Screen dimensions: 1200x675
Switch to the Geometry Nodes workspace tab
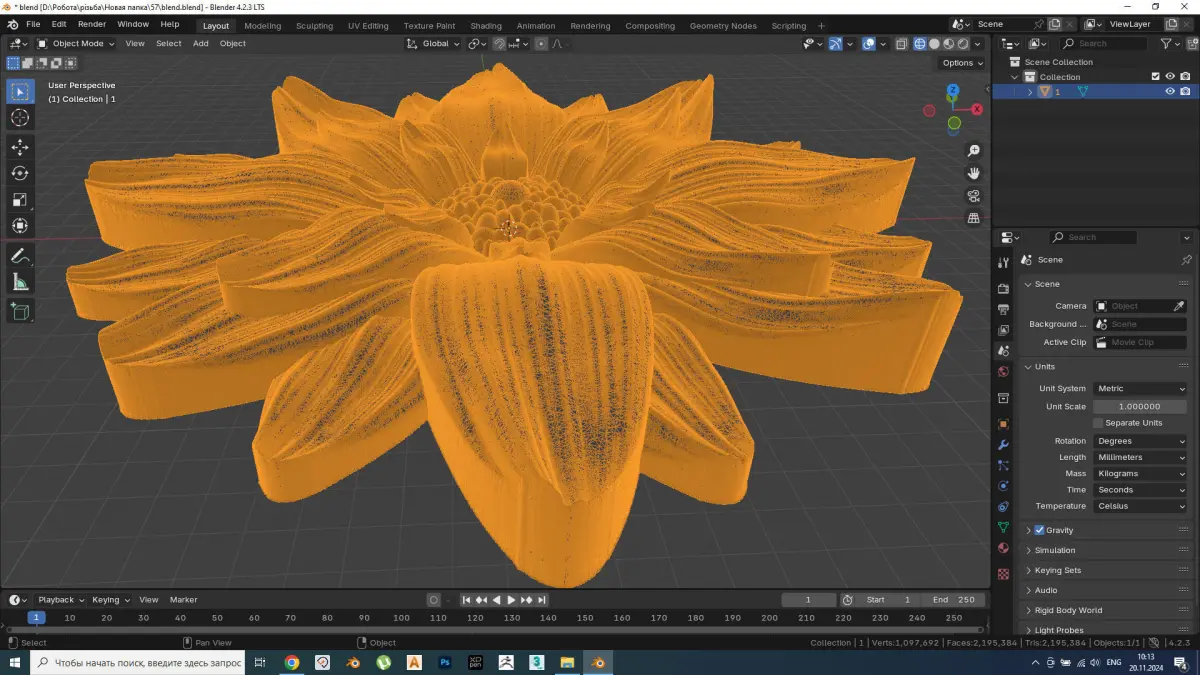723,26
